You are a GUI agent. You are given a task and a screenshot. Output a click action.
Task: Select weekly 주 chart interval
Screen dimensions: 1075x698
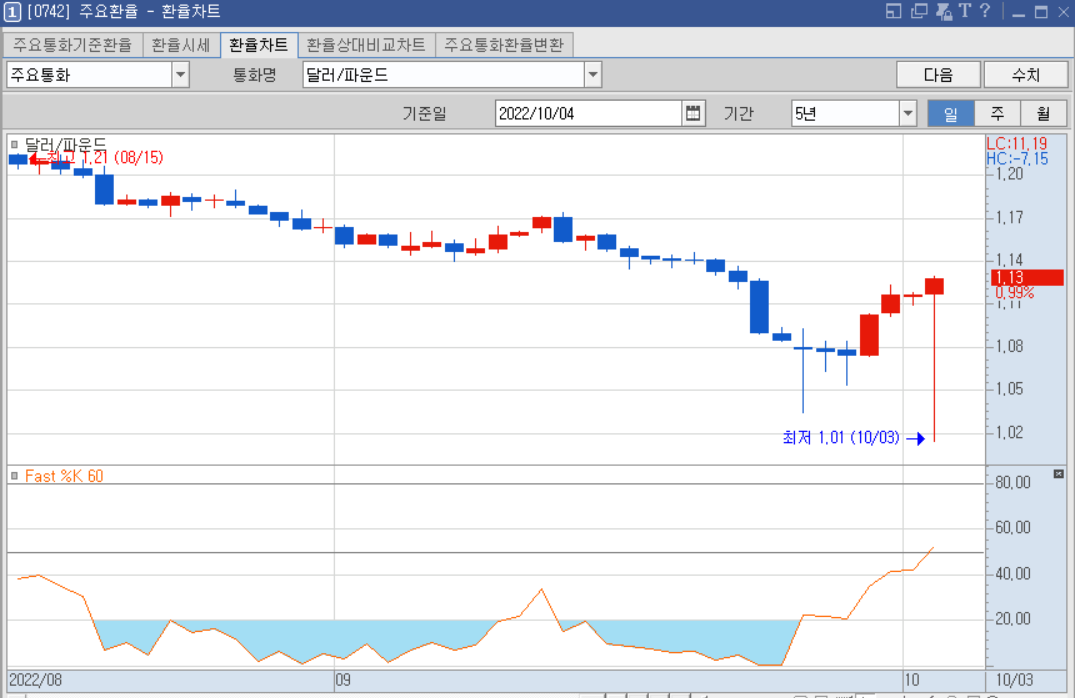[998, 113]
